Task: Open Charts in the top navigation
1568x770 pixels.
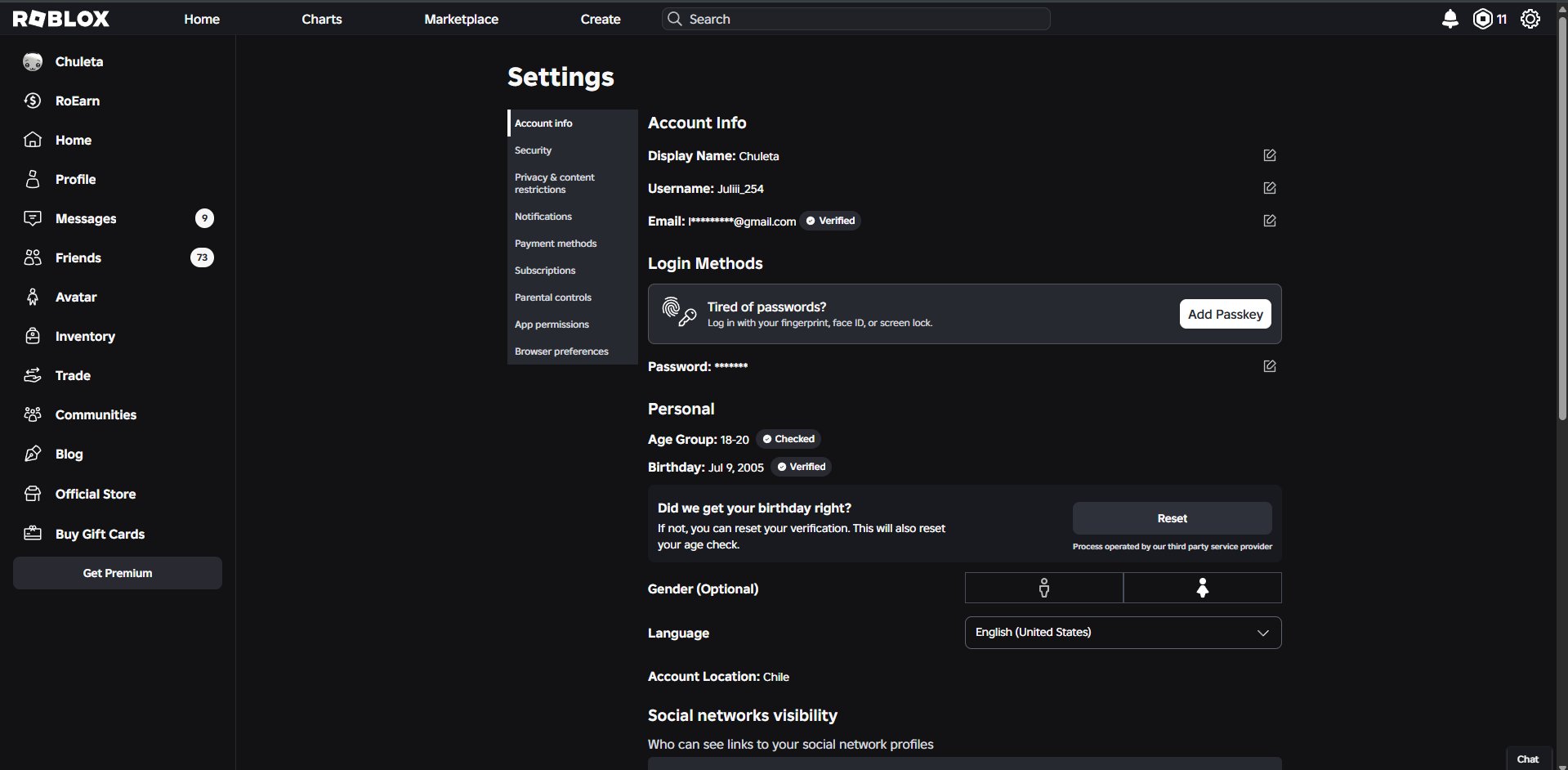Action: [322, 19]
